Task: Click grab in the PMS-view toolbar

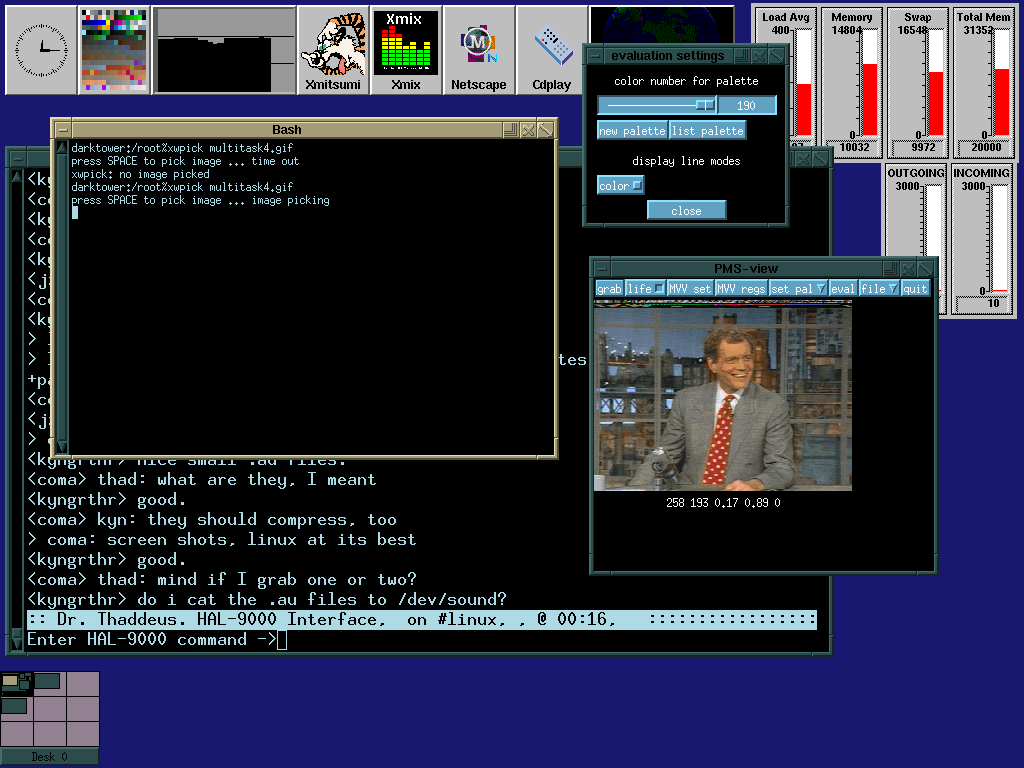Action: click(x=609, y=288)
